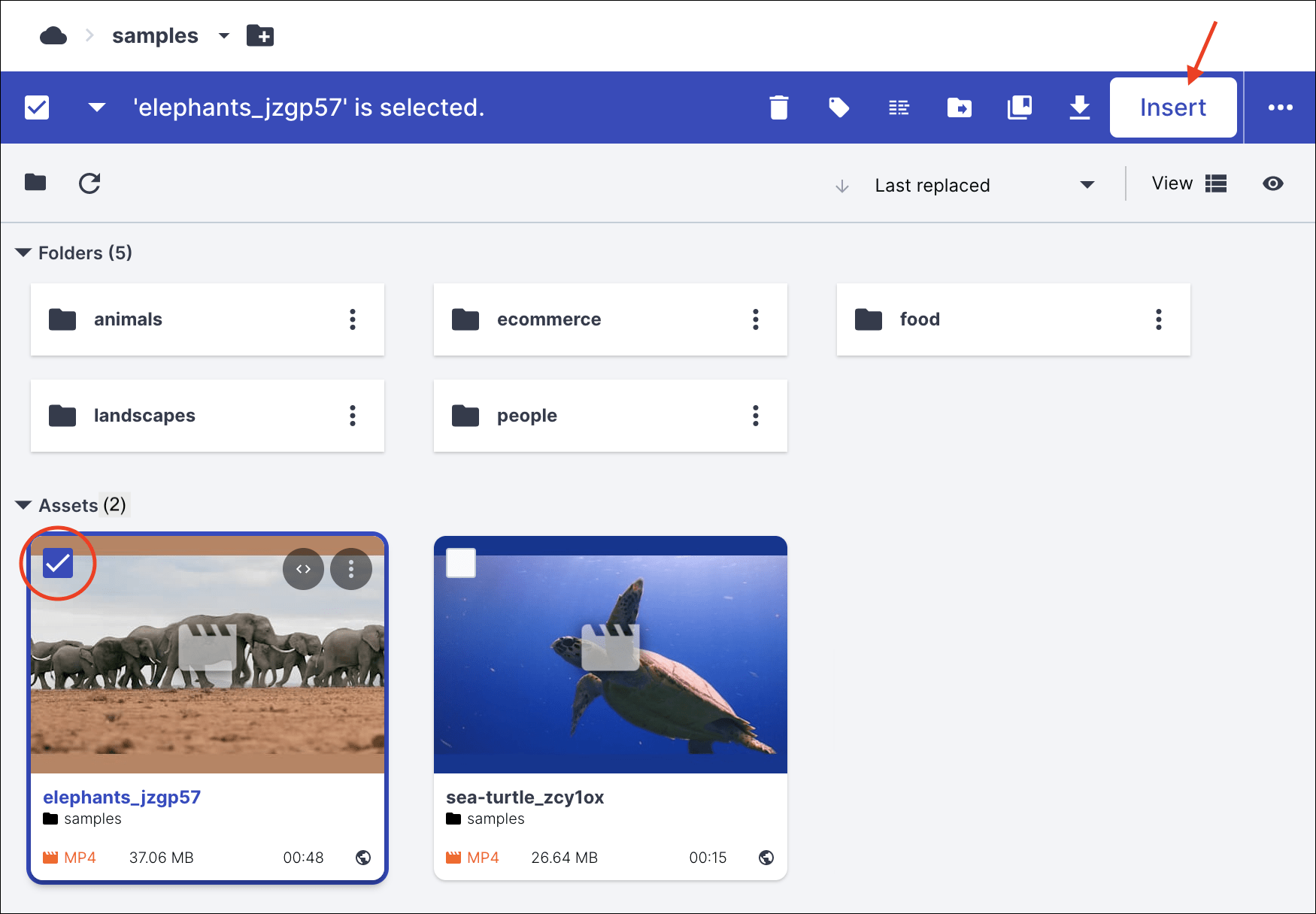Click the tag icon in selection toolbar

tap(838, 107)
